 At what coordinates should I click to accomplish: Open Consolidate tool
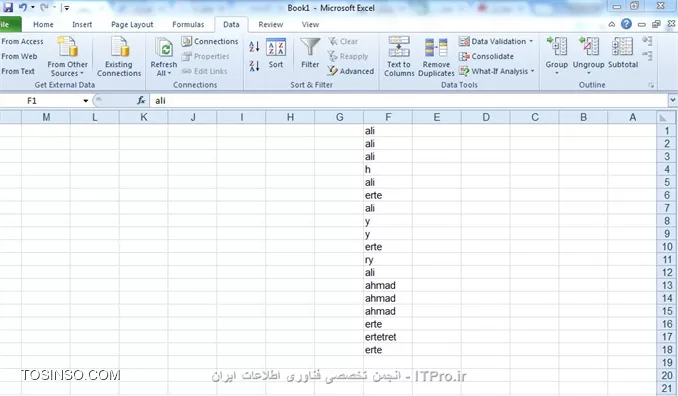(486, 56)
